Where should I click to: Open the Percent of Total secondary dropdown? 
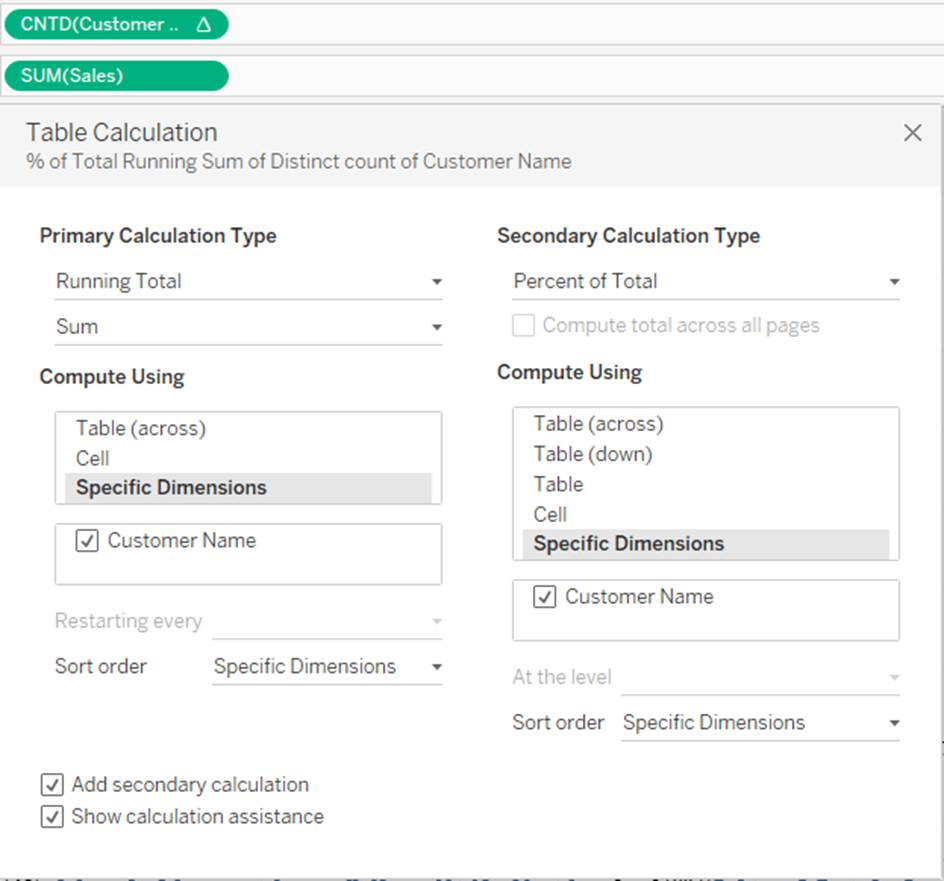(706, 282)
